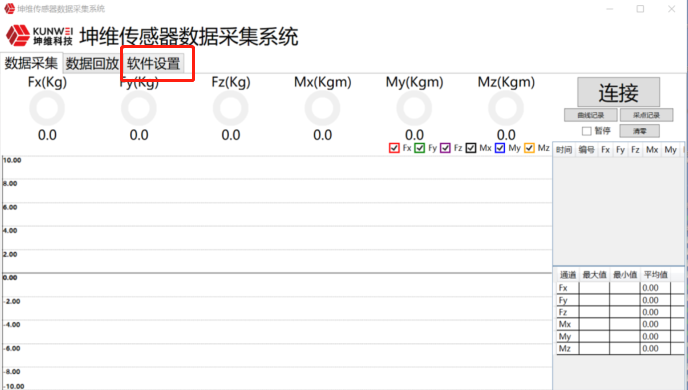
Task: Toggle the blue My curve checkbox
Action: point(500,148)
